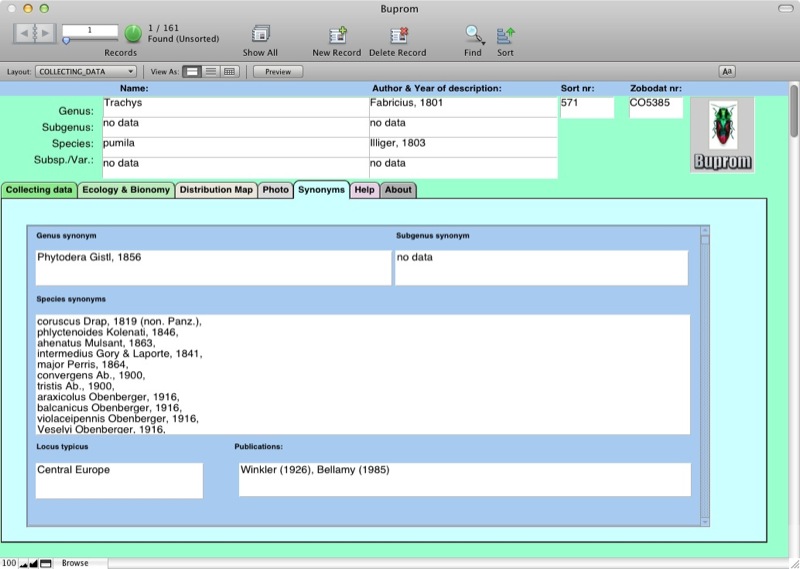Click the green found-set pie indicator

[x=133, y=34]
